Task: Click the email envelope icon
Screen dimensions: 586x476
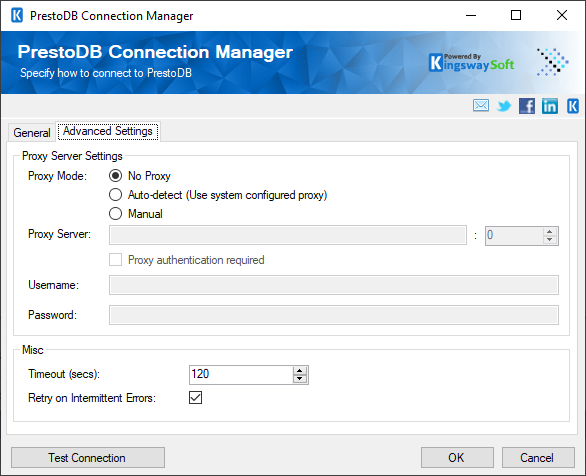Action: pos(481,106)
